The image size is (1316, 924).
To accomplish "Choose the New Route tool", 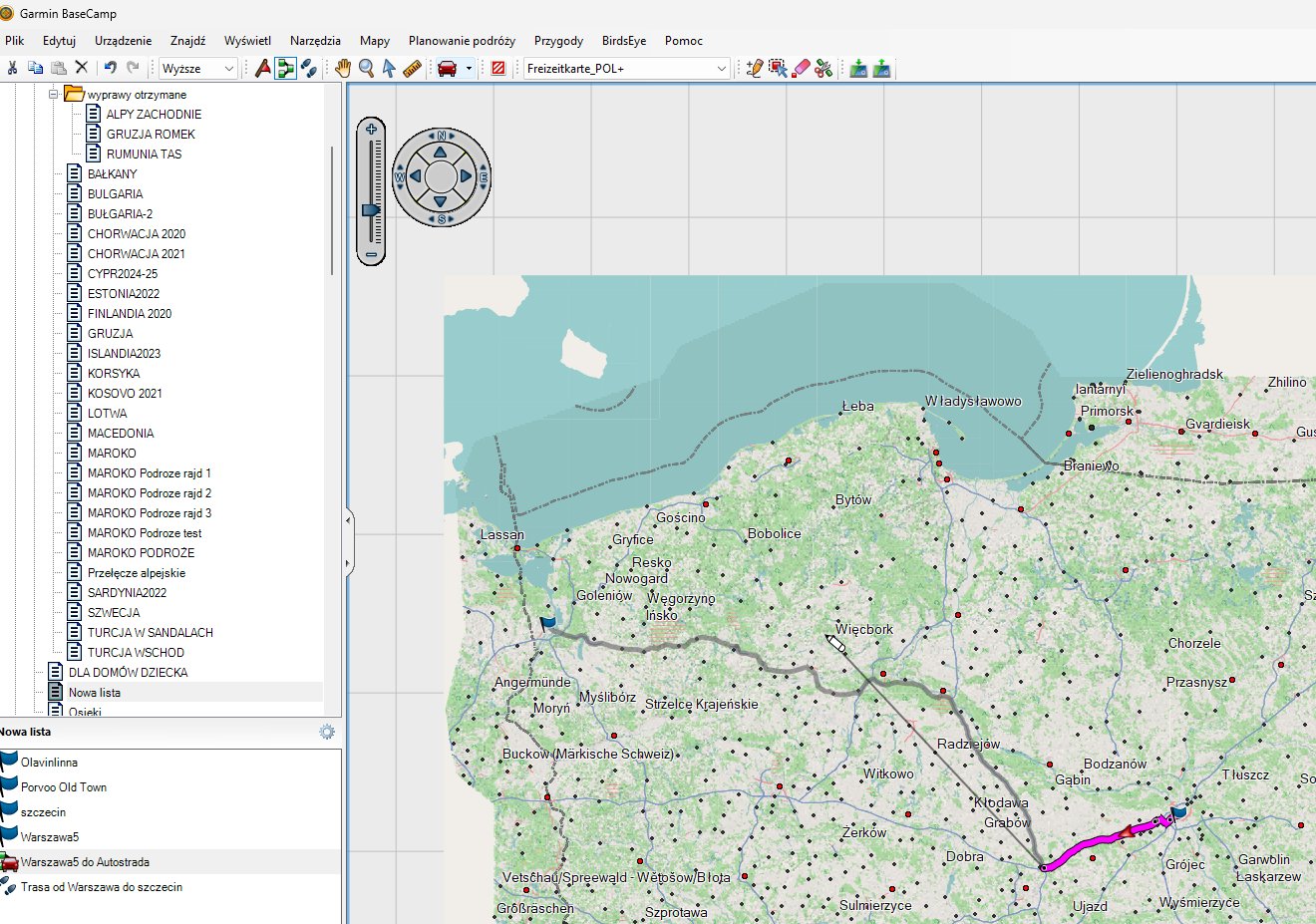I will (x=286, y=68).
